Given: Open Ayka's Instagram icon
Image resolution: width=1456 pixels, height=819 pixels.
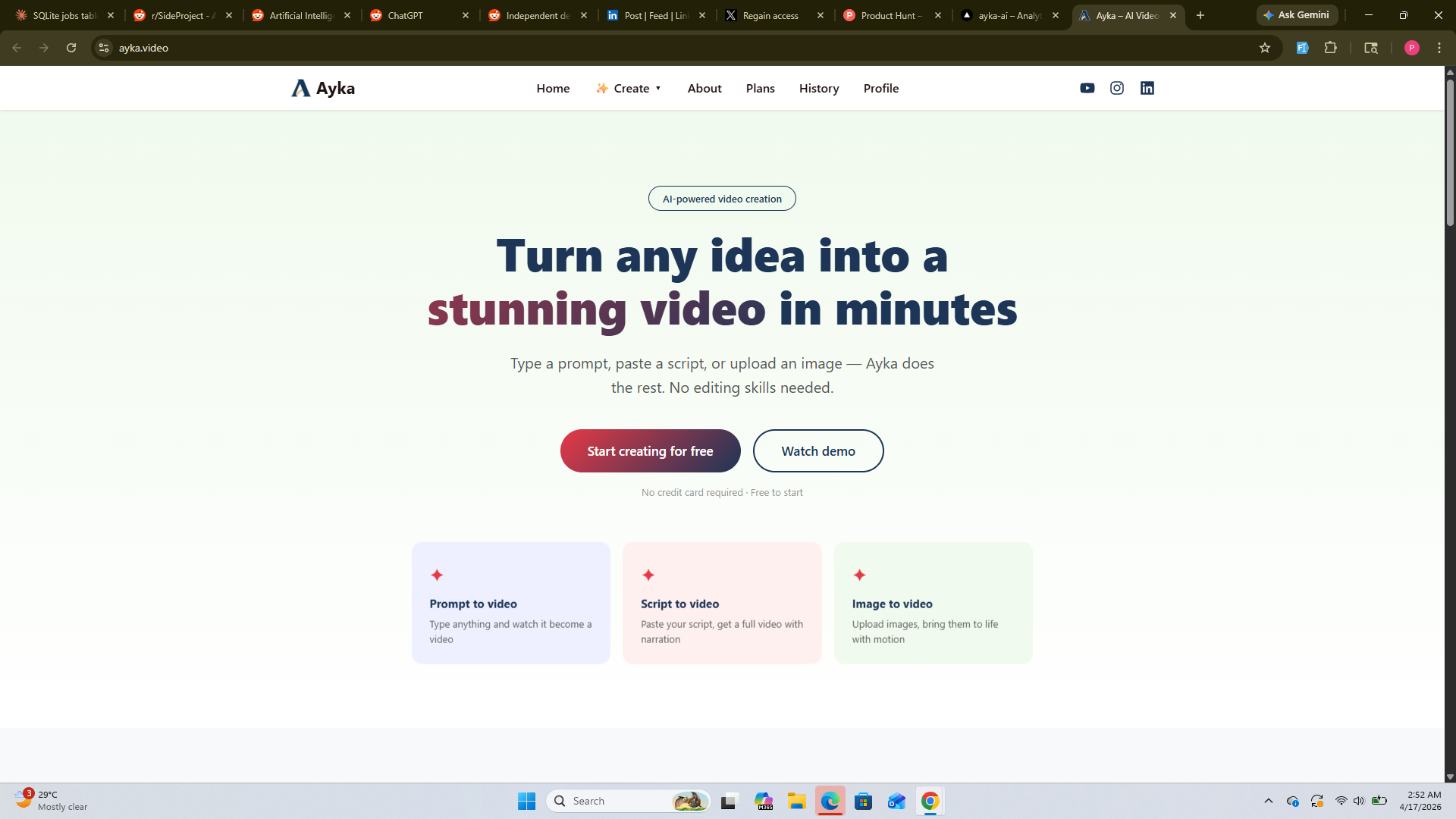Looking at the screenshot, I should click(x=1117, y=88).
